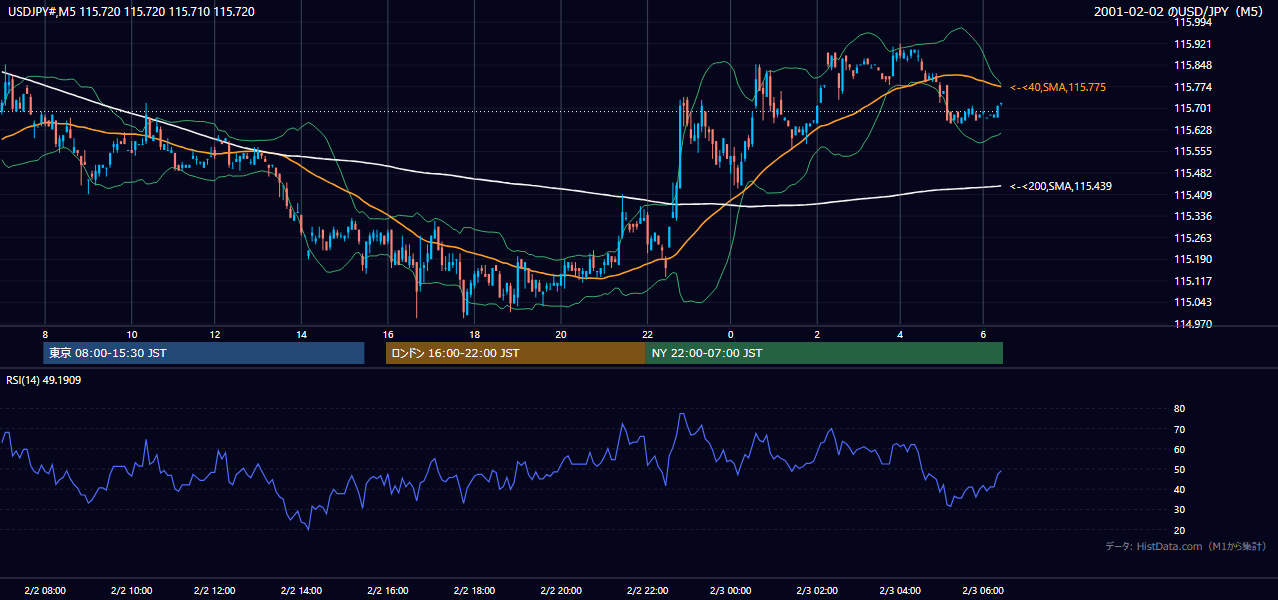Select the NY 22:00-07:00 JST session bar
Screen dimensions: 1278x600
pos(824,353)
